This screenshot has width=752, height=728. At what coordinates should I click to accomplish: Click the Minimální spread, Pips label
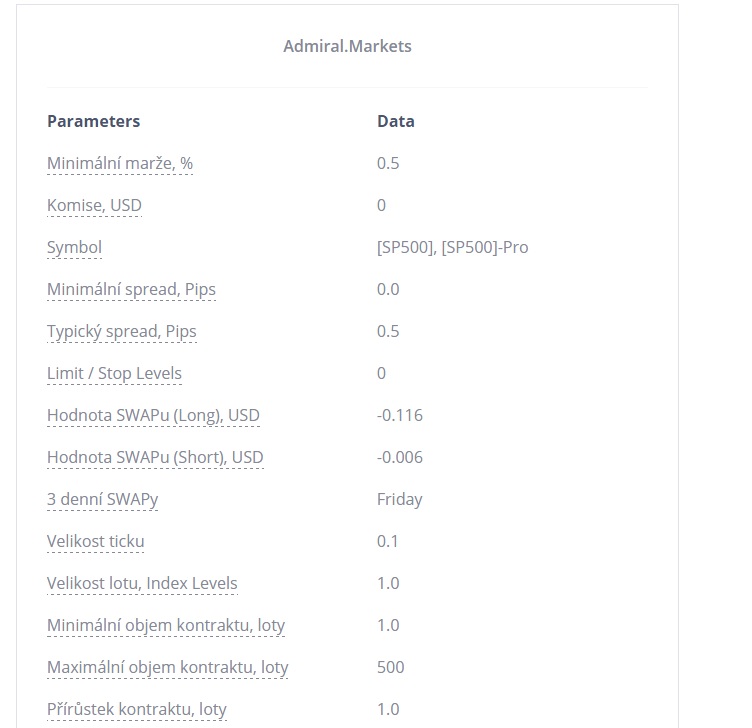(131, 290)
